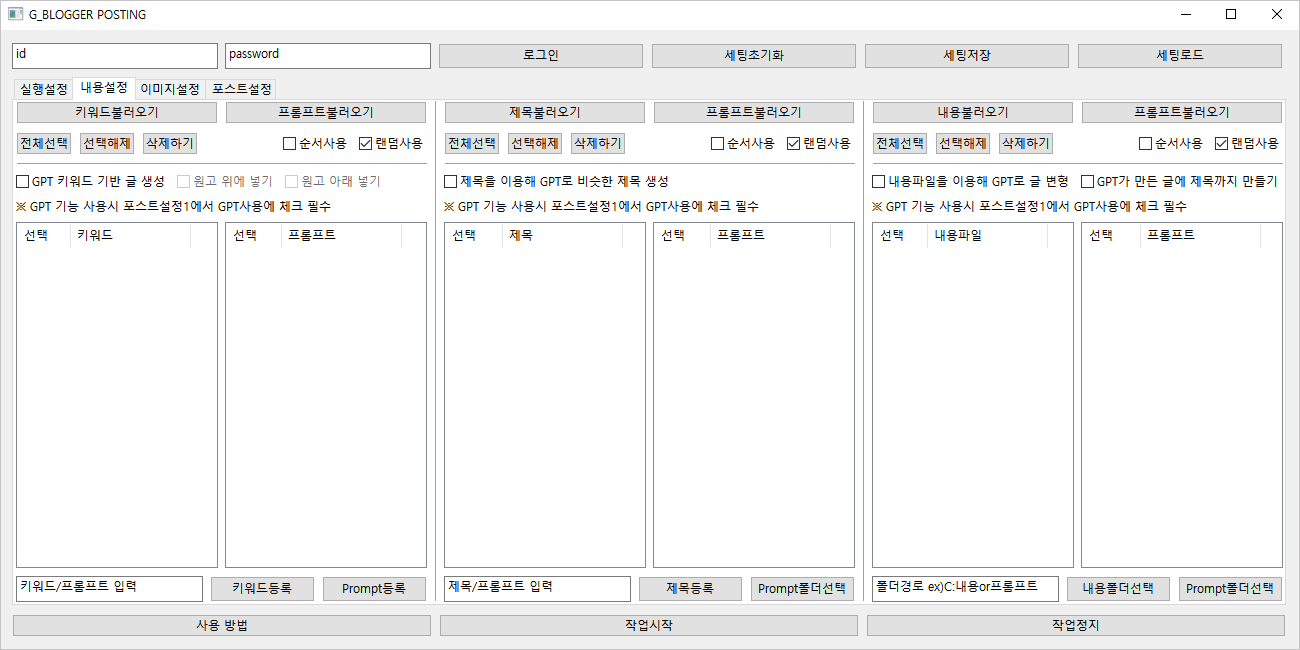
Task: Toggle 내용파일을 이용해 GPT로 글 변형 checkbox
Action: [879, 182]
